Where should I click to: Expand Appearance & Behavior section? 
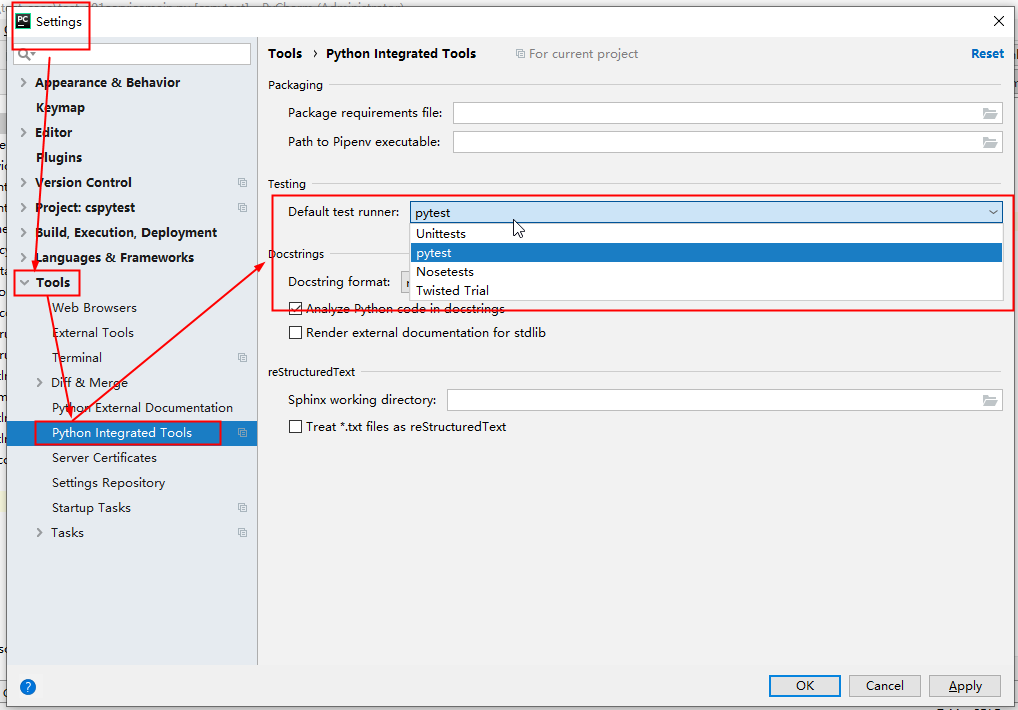[23, 82]
